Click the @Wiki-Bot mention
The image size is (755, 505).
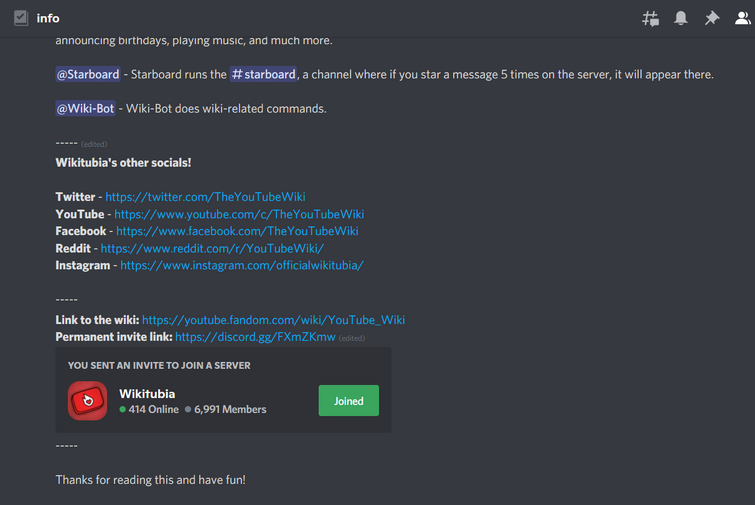[85, 109]
